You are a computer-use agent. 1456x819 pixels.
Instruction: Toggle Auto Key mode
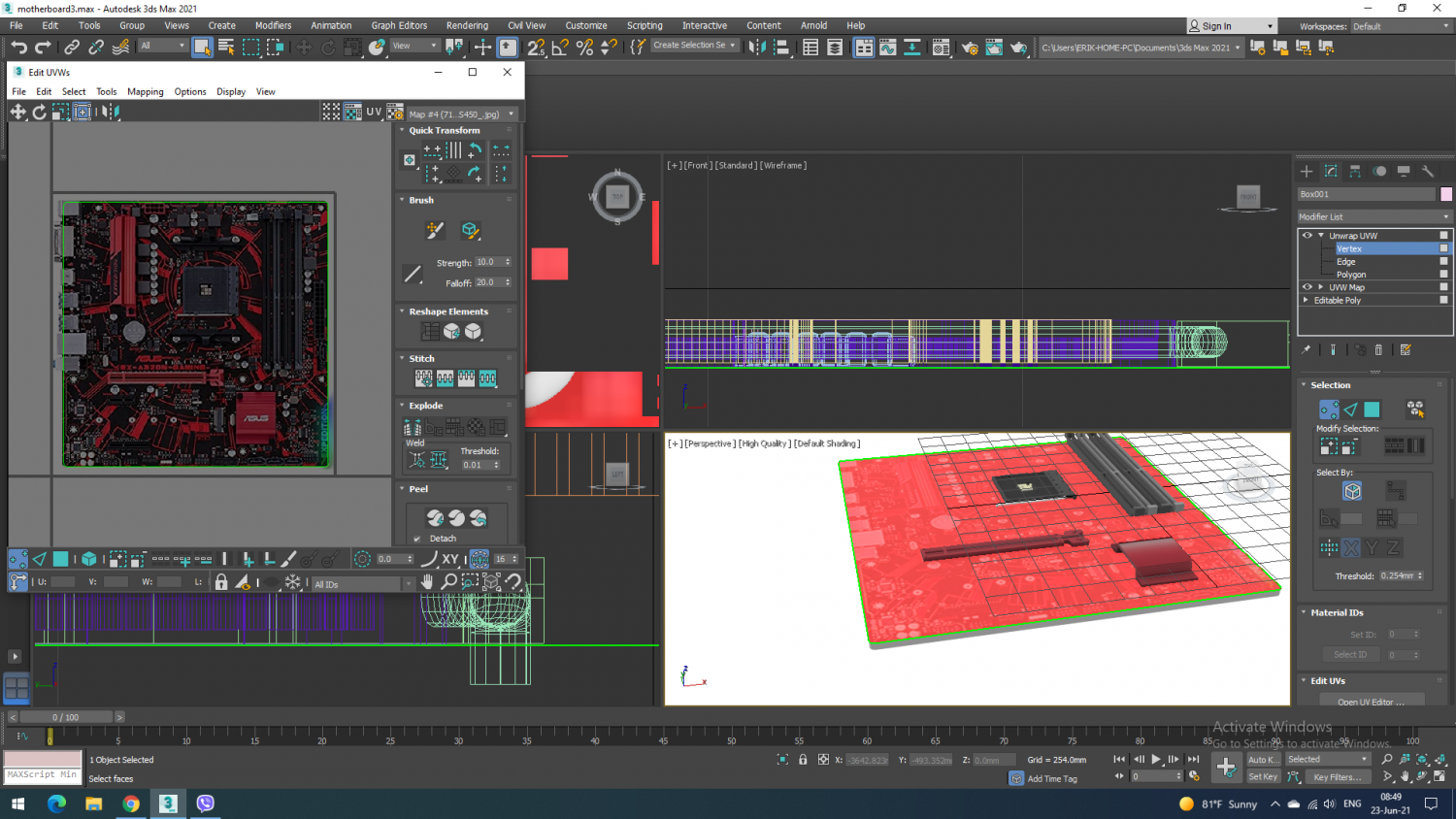1263,760
